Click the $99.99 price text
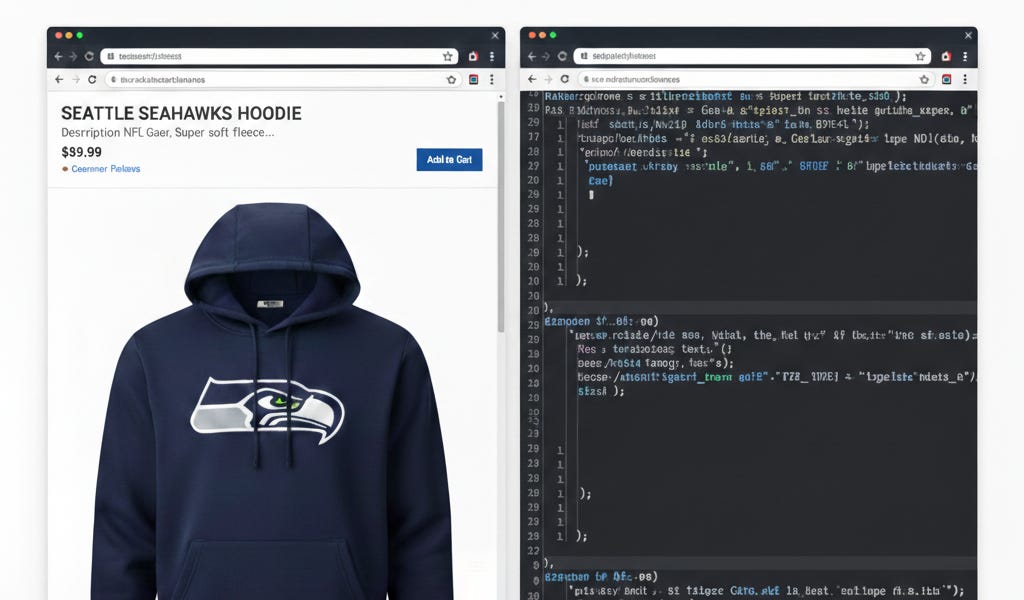 tap(82, 152)
